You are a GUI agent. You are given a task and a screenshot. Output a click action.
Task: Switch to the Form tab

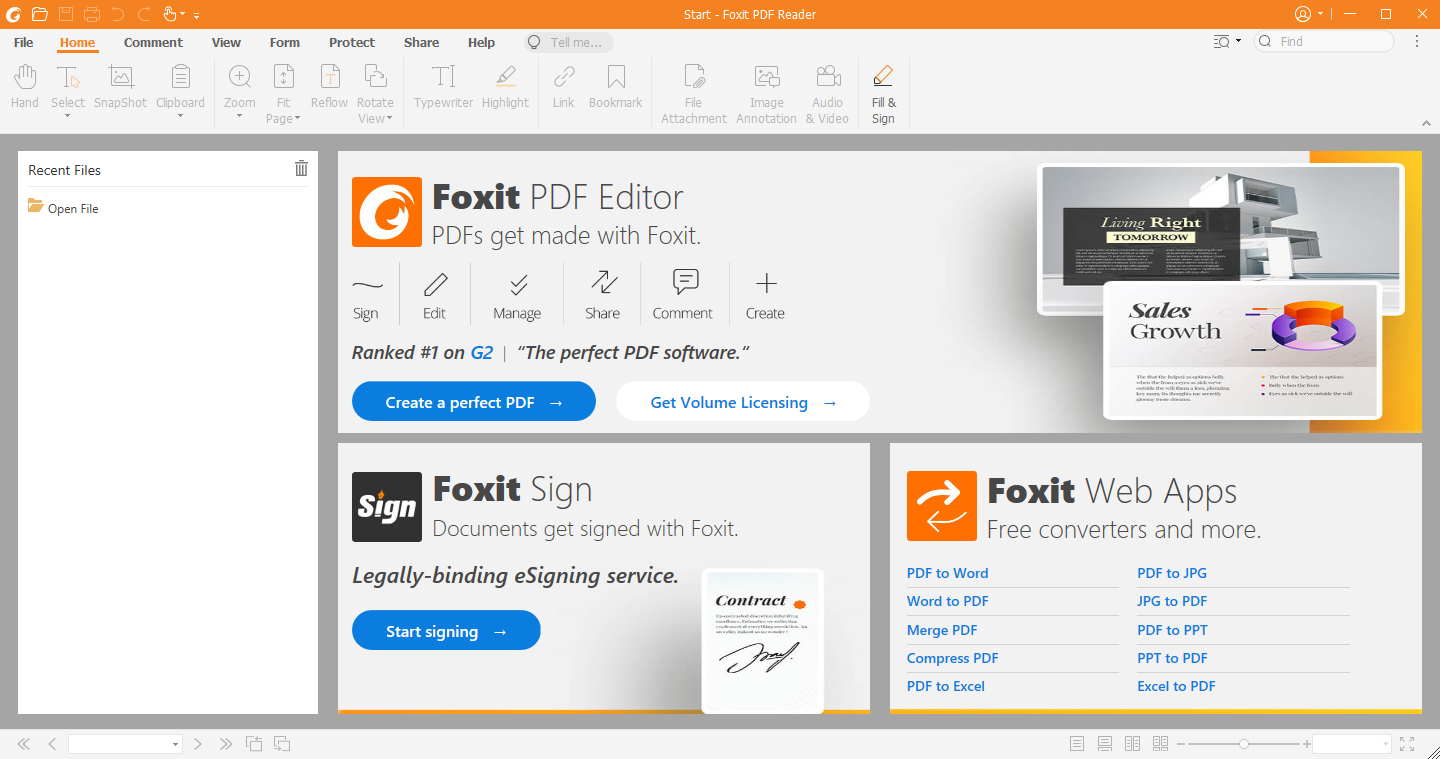285,42
